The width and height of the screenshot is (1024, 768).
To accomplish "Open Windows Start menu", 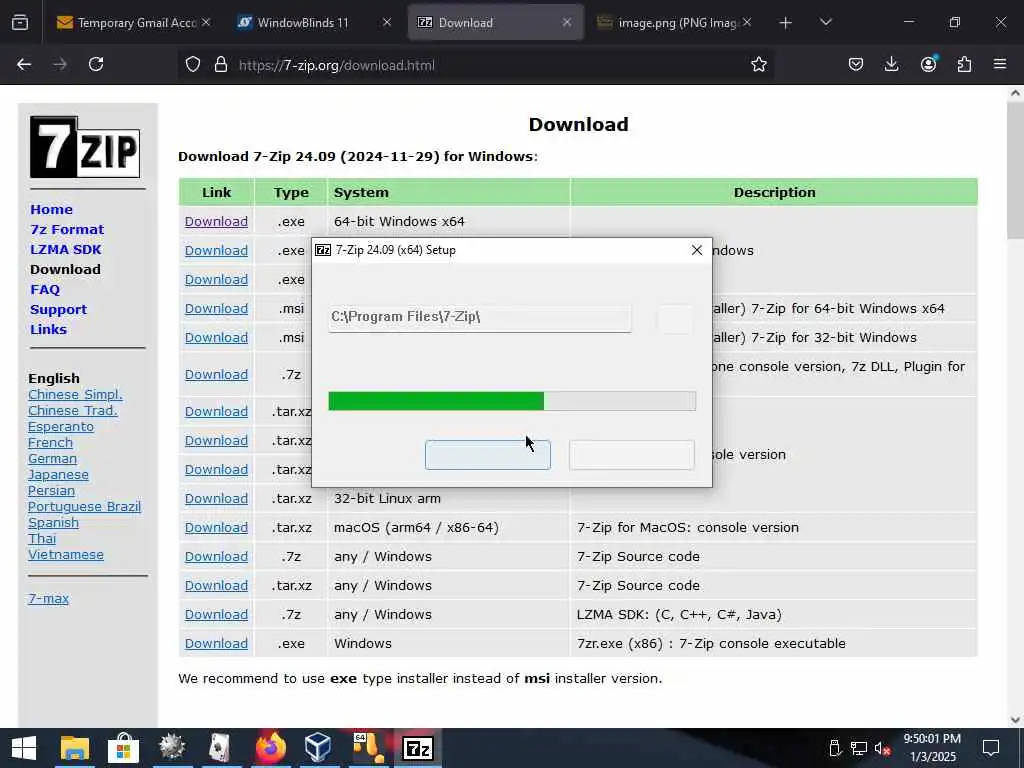I will (24, 748).
